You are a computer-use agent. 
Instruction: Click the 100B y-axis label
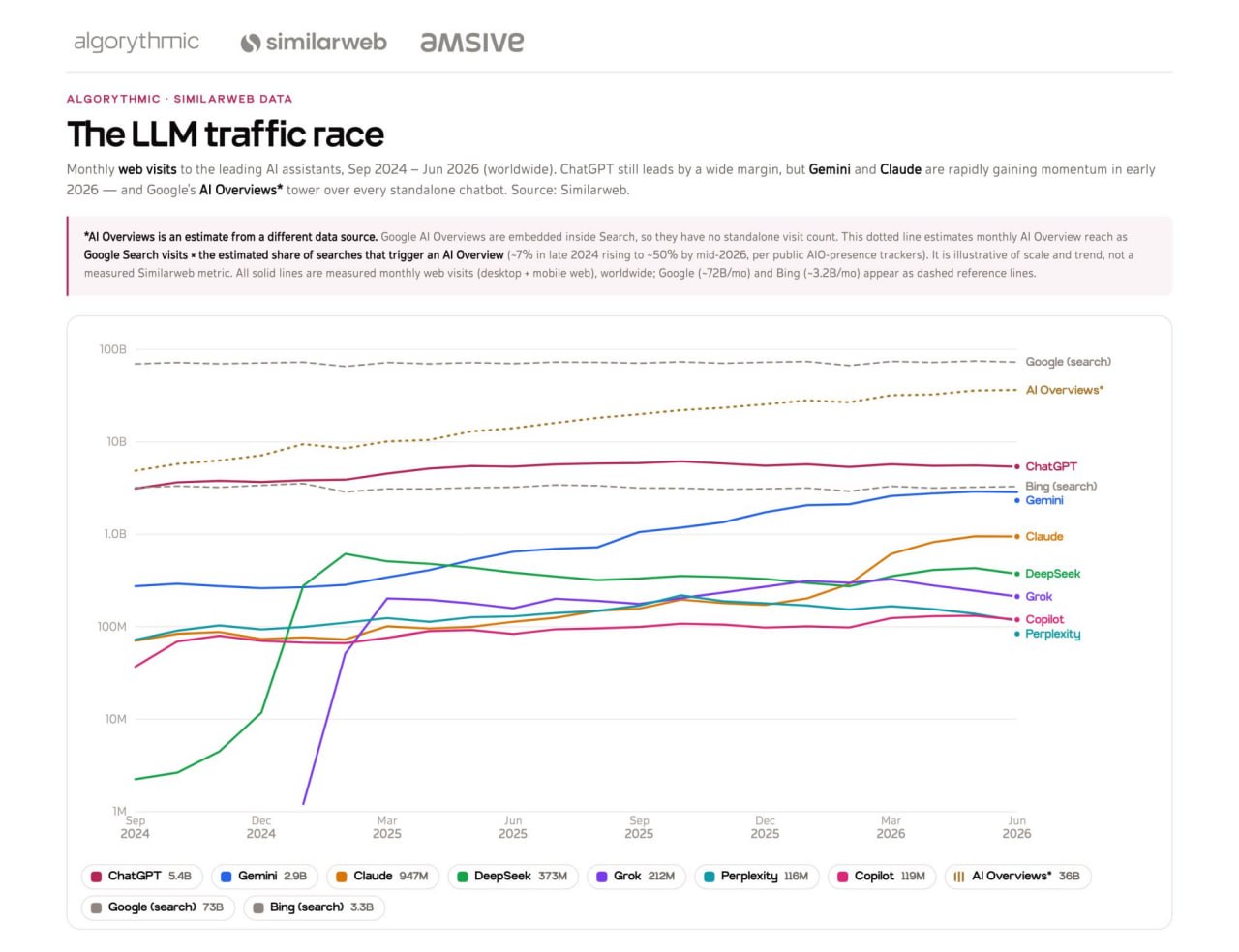coord(112,349)
